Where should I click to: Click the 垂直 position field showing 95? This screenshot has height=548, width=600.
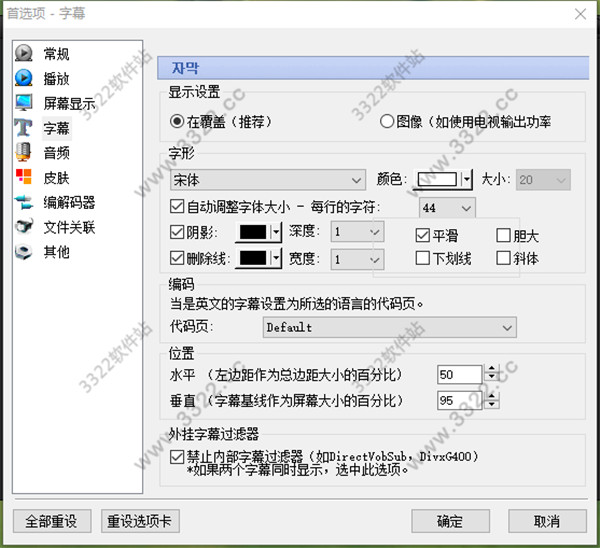[x=460, y=401]
